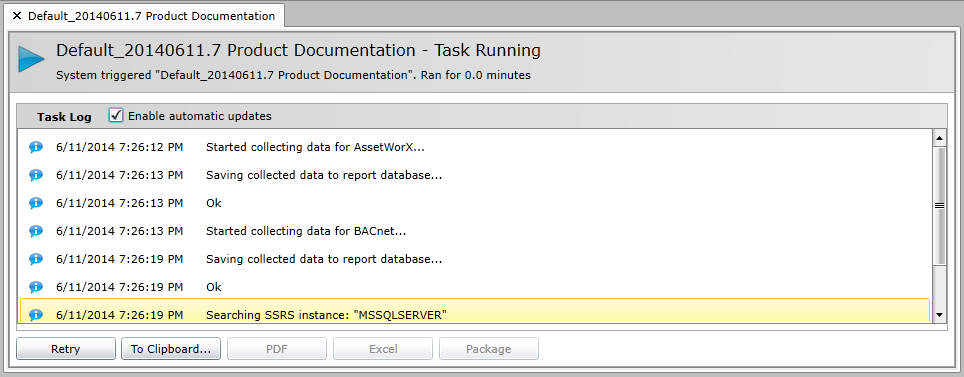The image size is (964, 377).
Task: Click the Package button
Action: 489,349
